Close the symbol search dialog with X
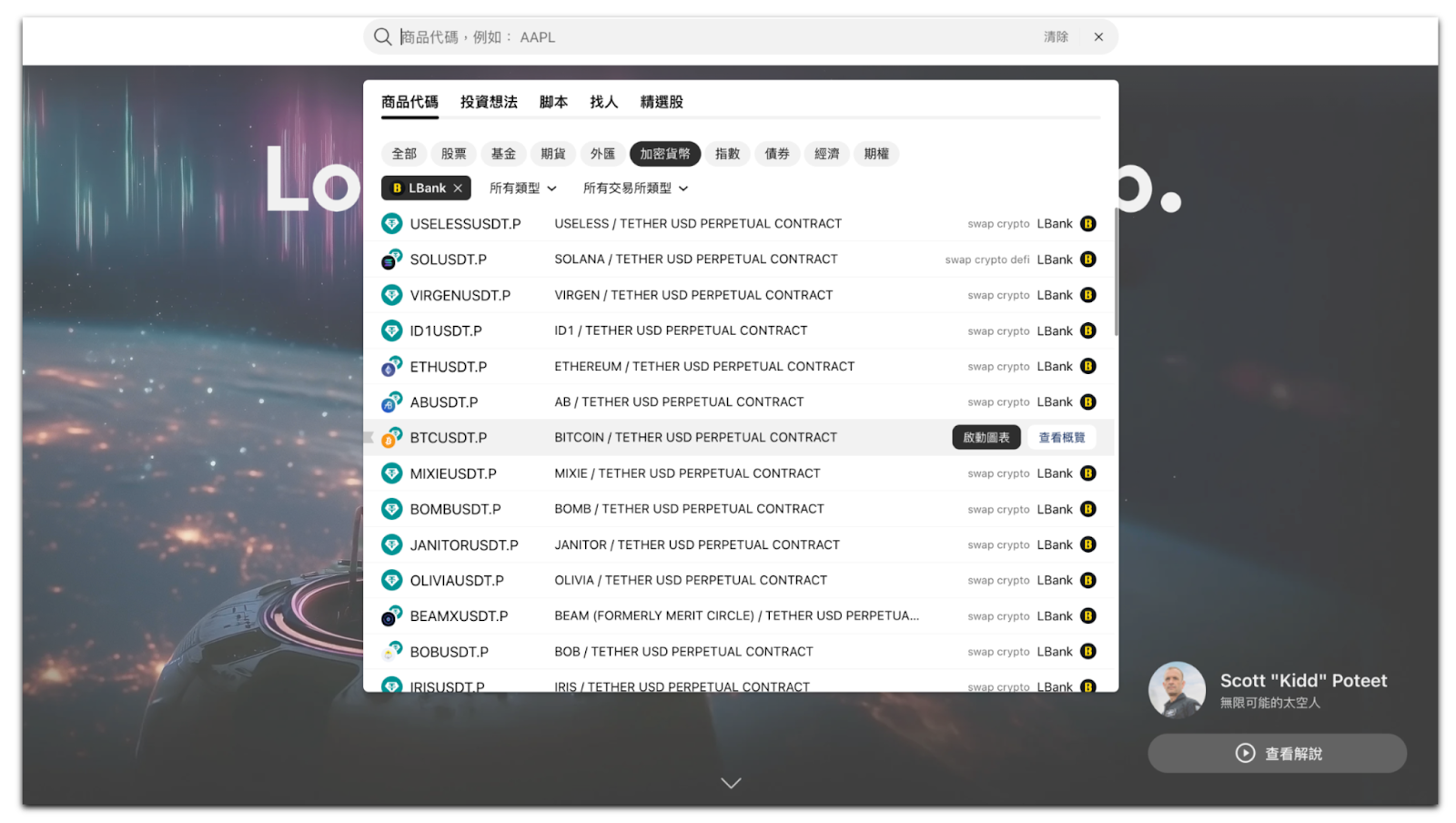 (x=1098, y=36)
